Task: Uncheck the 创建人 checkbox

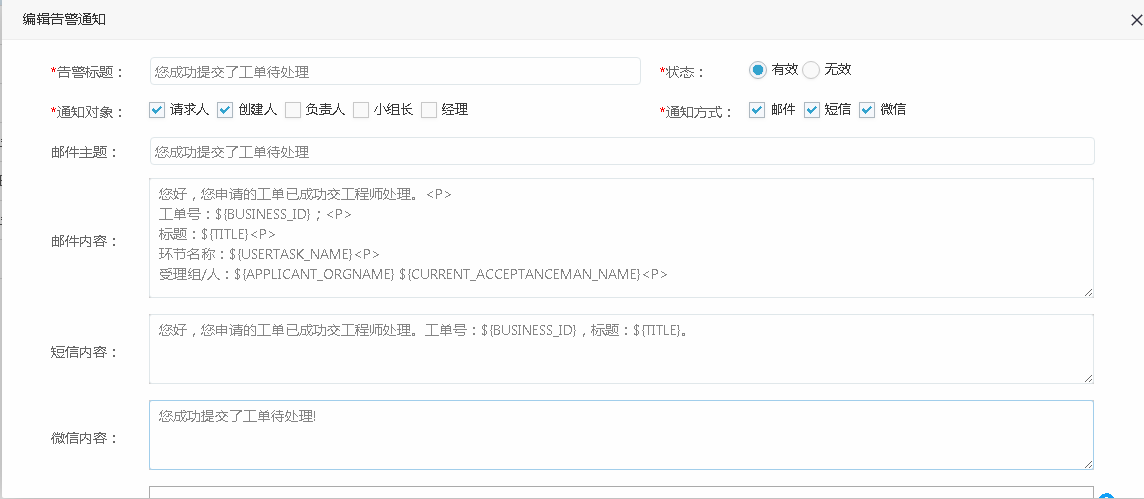Action: [x=225, y=110]
